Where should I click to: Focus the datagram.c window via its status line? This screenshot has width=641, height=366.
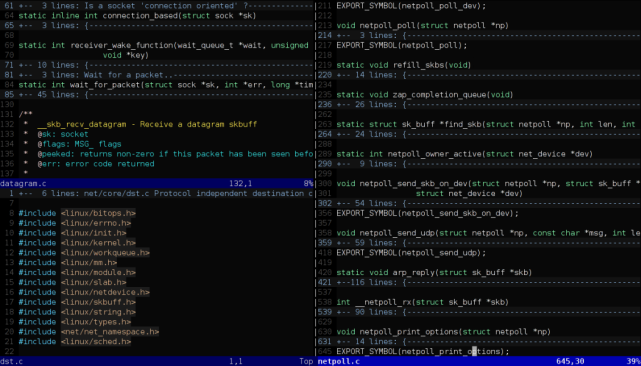click(157, 184)
